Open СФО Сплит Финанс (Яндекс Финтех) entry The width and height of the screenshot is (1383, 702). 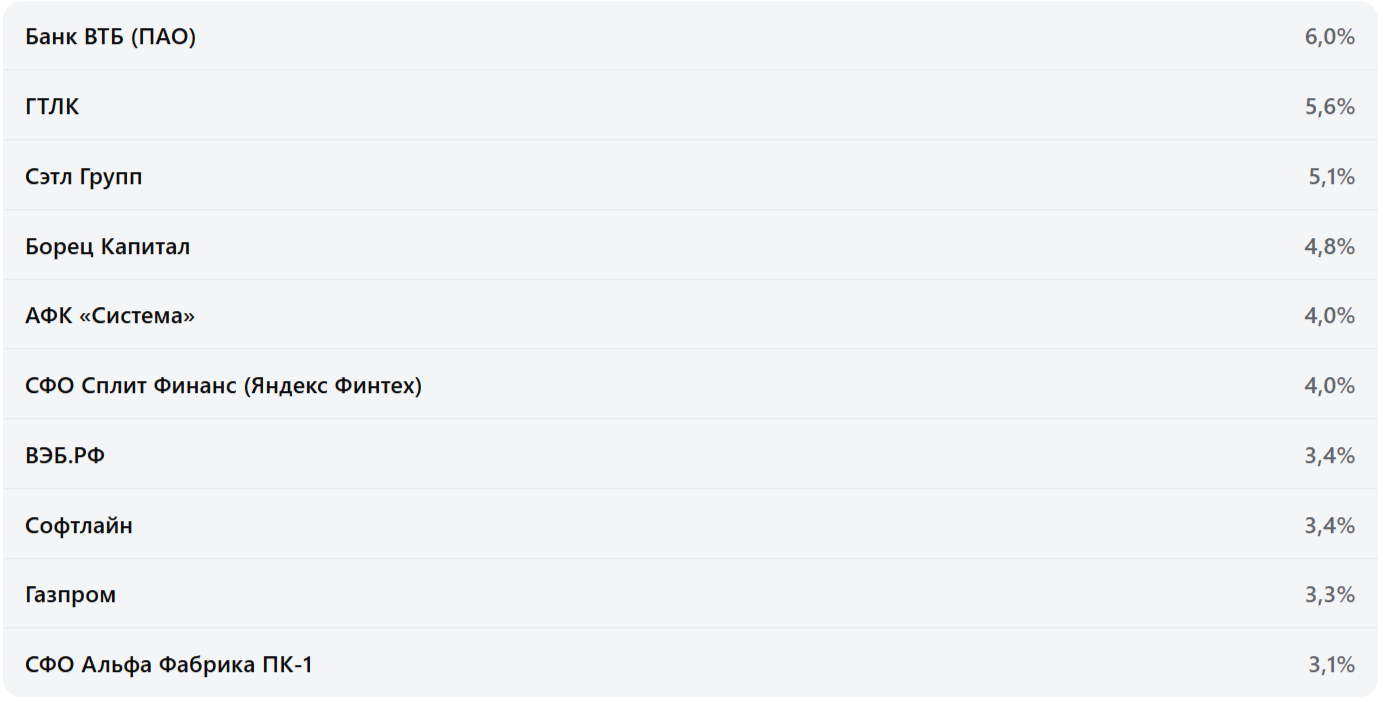(x=223, y=386)
